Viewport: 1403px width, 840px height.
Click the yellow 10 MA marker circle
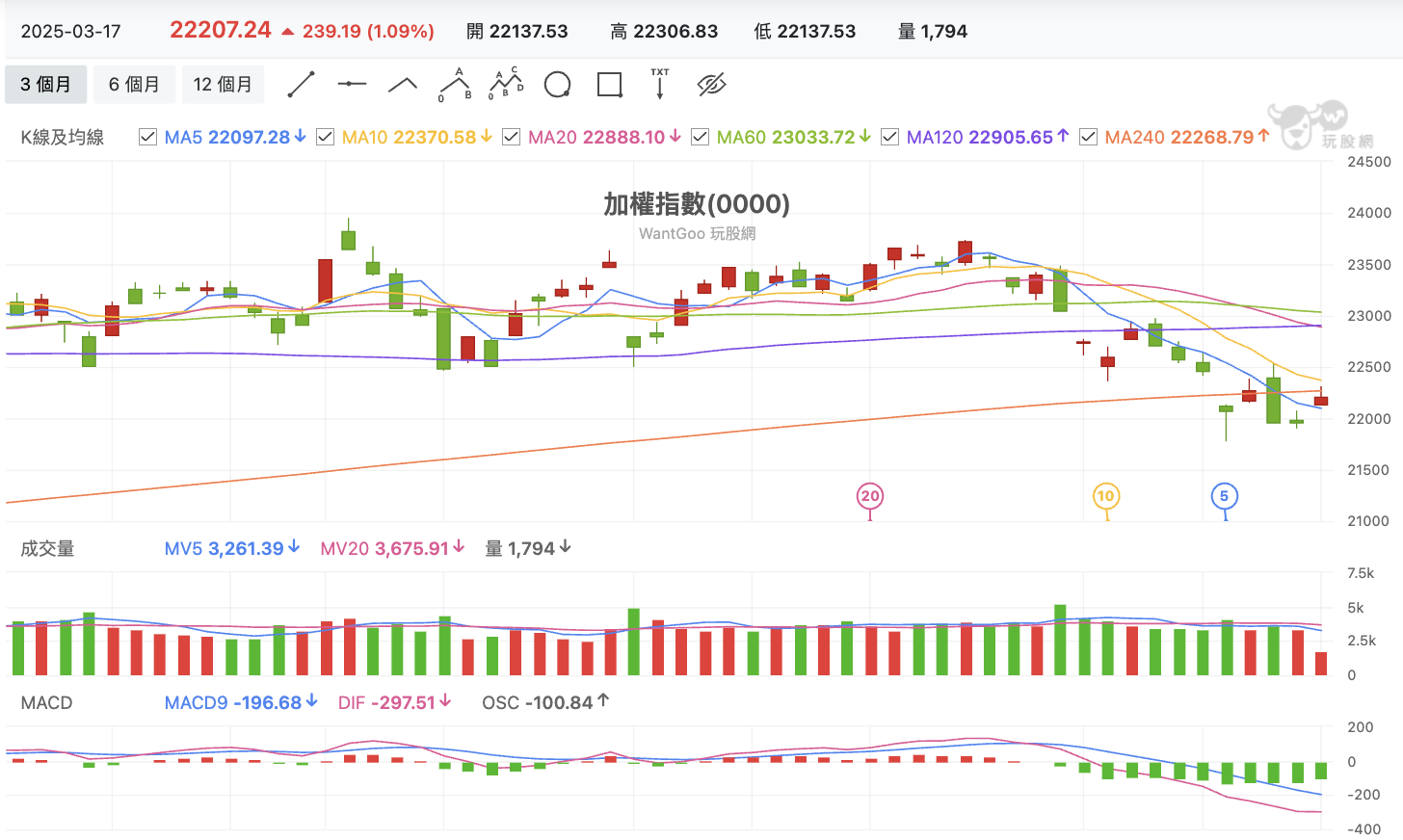(x=1105, y=496)
